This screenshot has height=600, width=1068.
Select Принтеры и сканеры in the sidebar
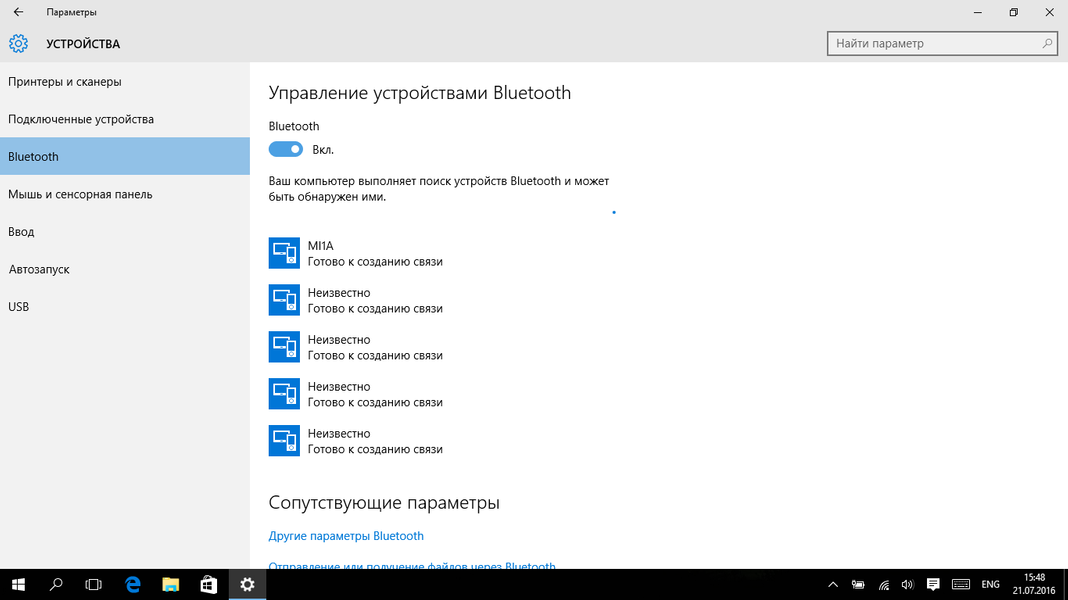coord(65,82)
